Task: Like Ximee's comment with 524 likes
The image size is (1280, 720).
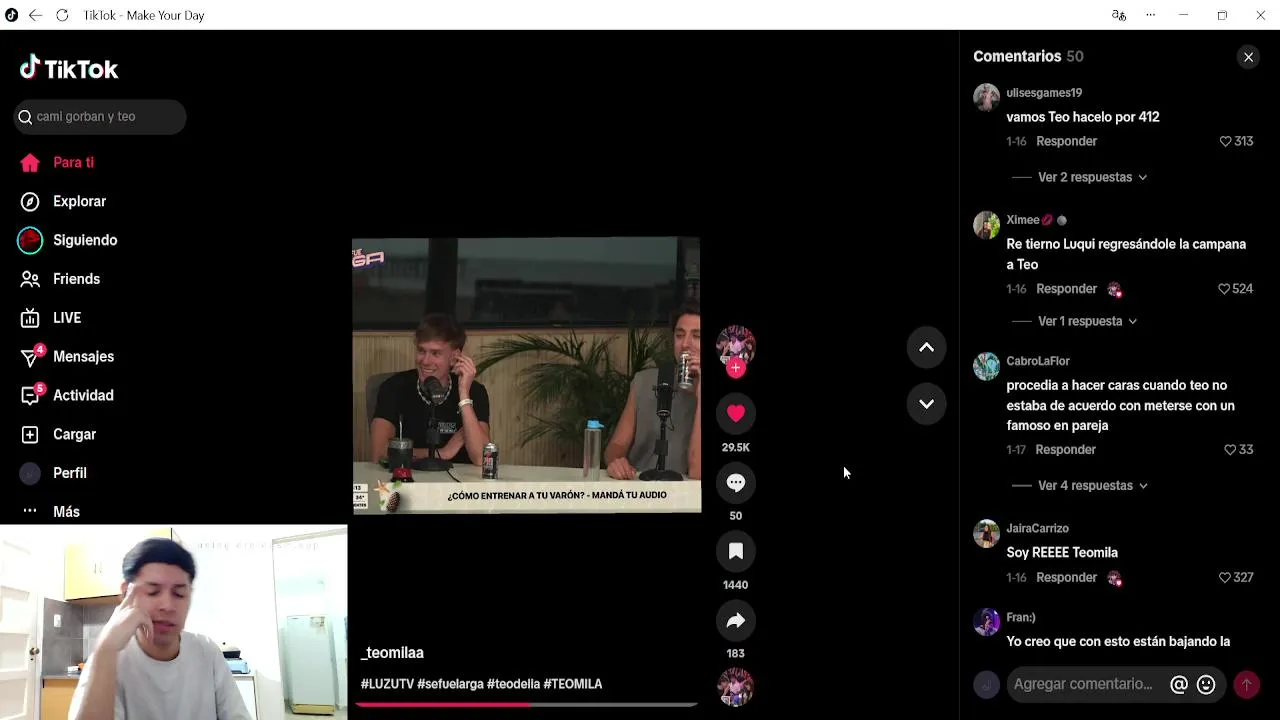Action: coord(1224,289)
